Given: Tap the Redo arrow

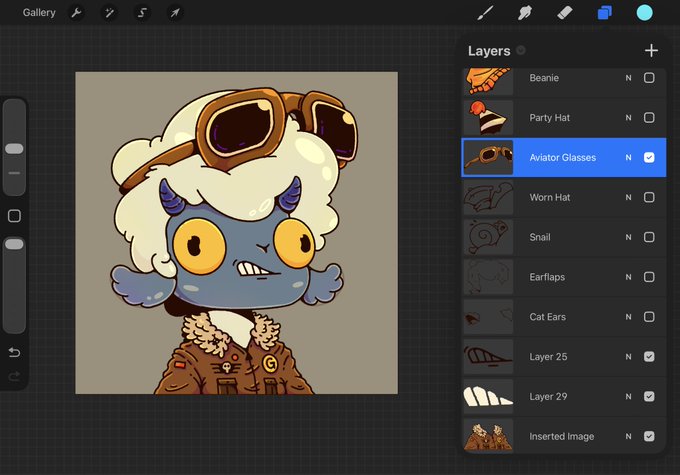Looking at the screenshot, I should [14, 376].
